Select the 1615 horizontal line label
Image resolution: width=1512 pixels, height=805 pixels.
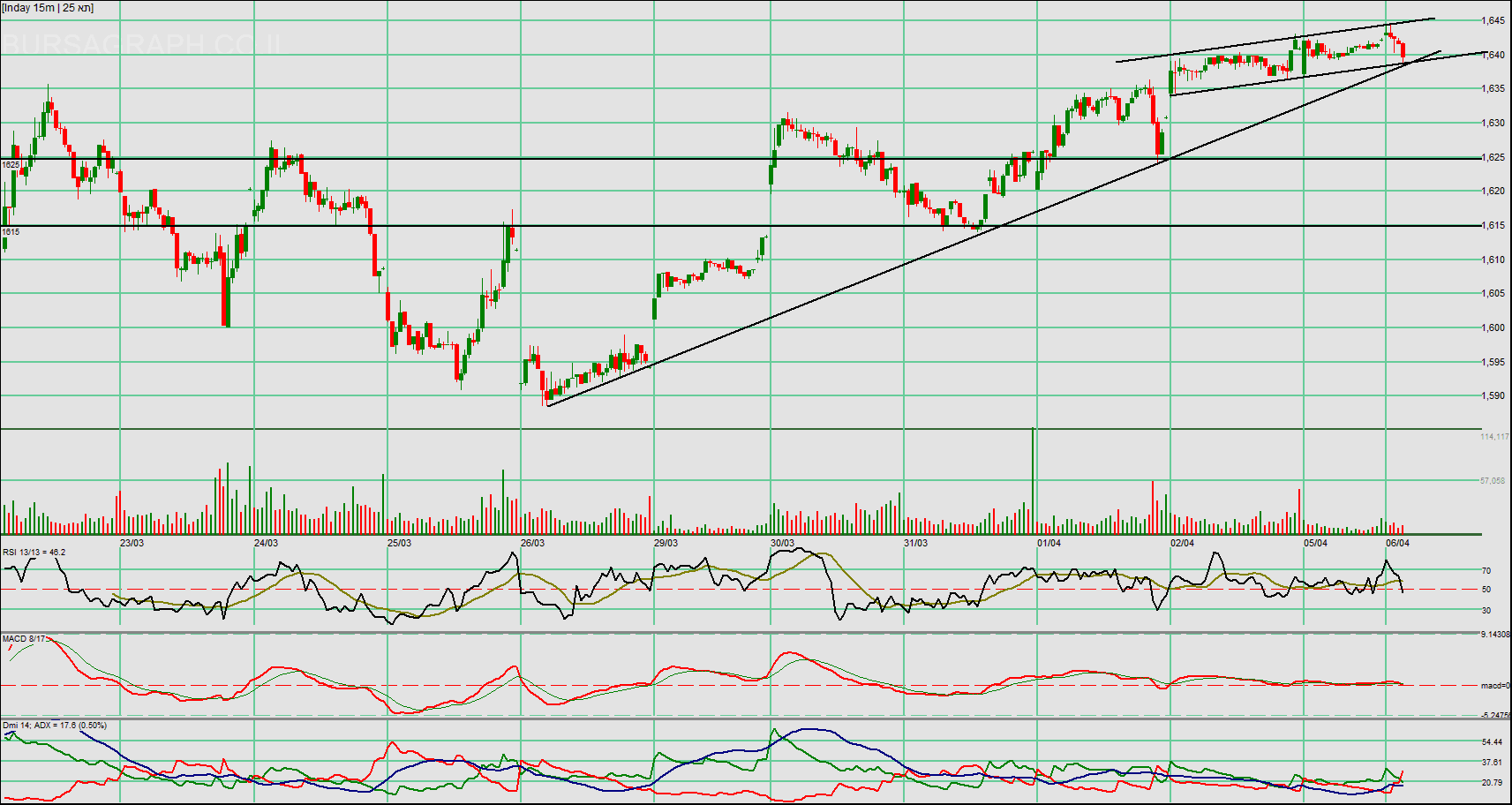click(11, 232)
